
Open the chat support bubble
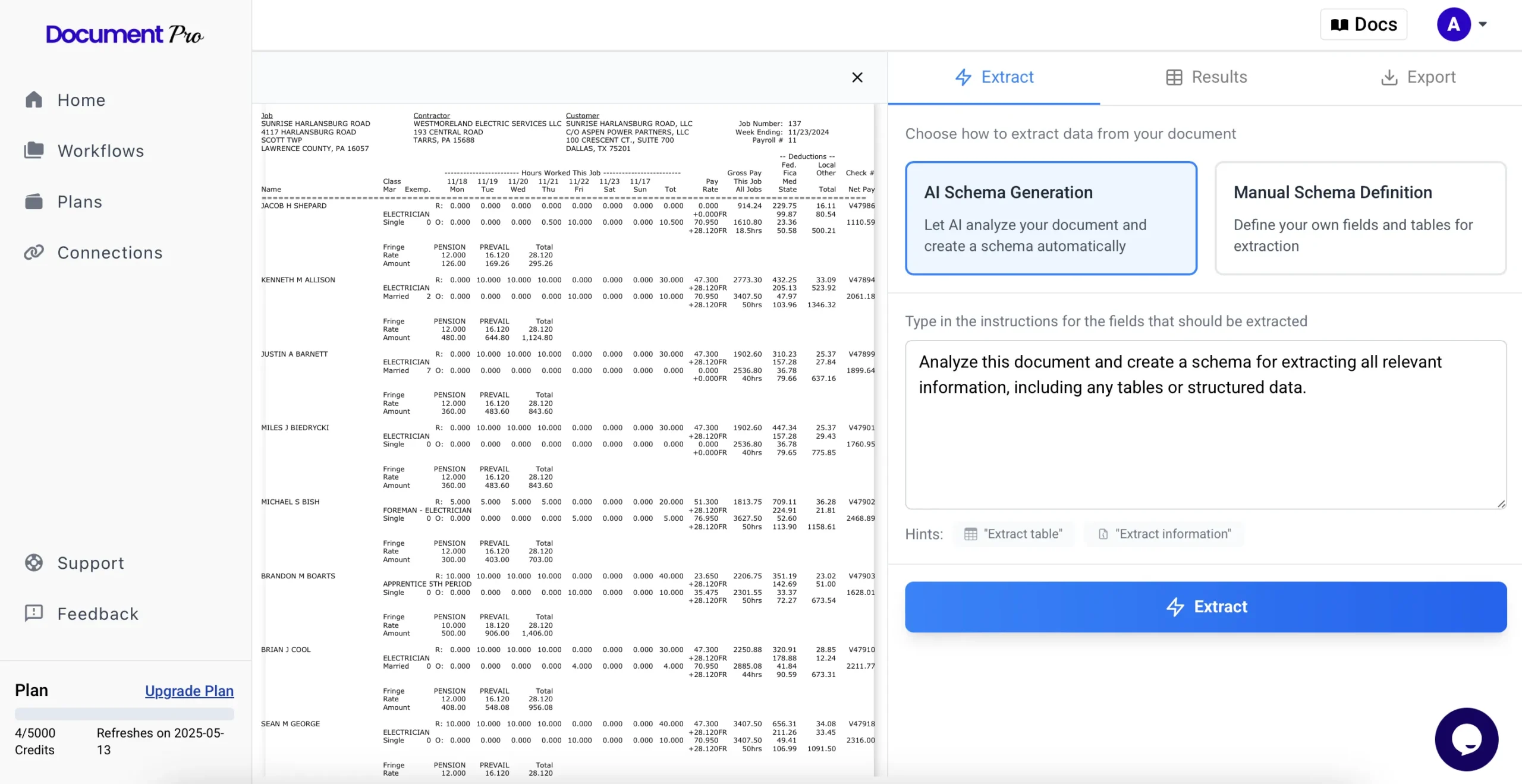[1466, 739]
